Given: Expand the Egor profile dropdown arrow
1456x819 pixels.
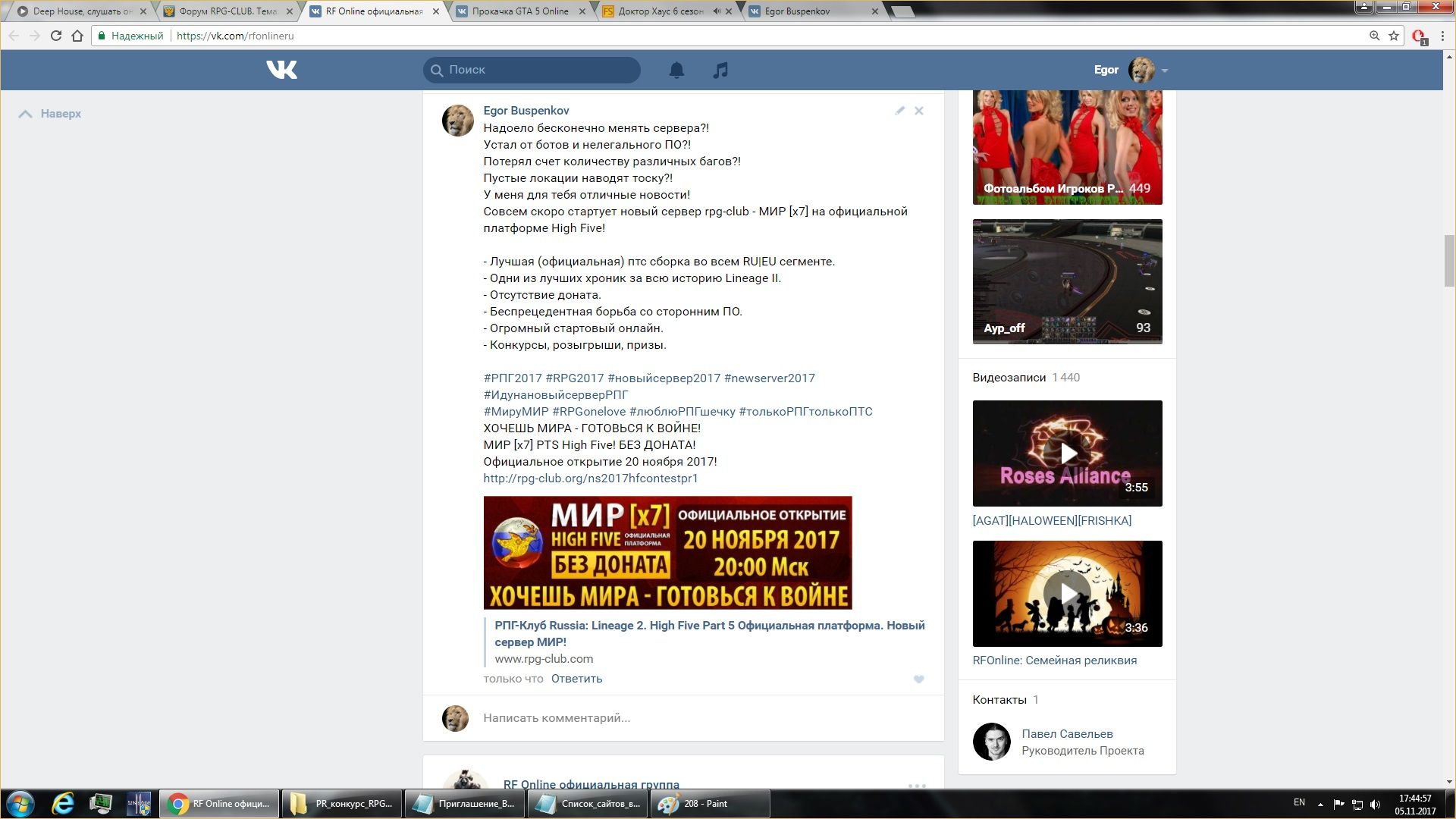Looking at the screenshot, I should pyautogui.click(x=1165, y=71).
